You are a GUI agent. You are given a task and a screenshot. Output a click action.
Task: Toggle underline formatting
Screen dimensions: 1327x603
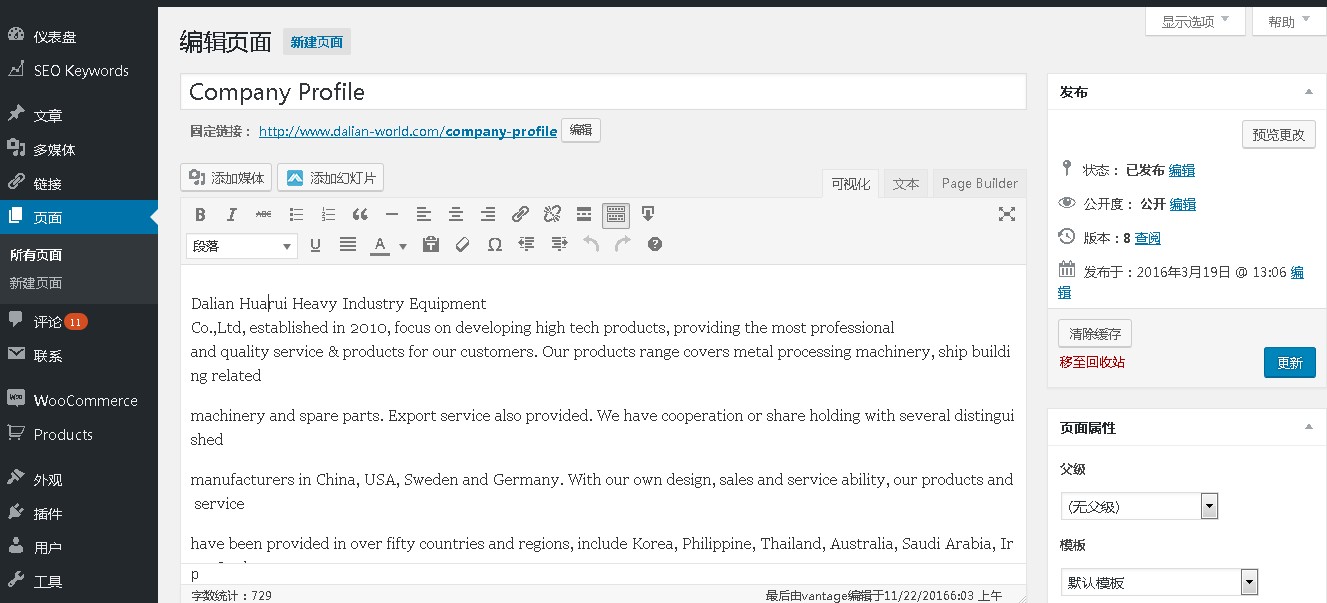(x=316, y=244)
